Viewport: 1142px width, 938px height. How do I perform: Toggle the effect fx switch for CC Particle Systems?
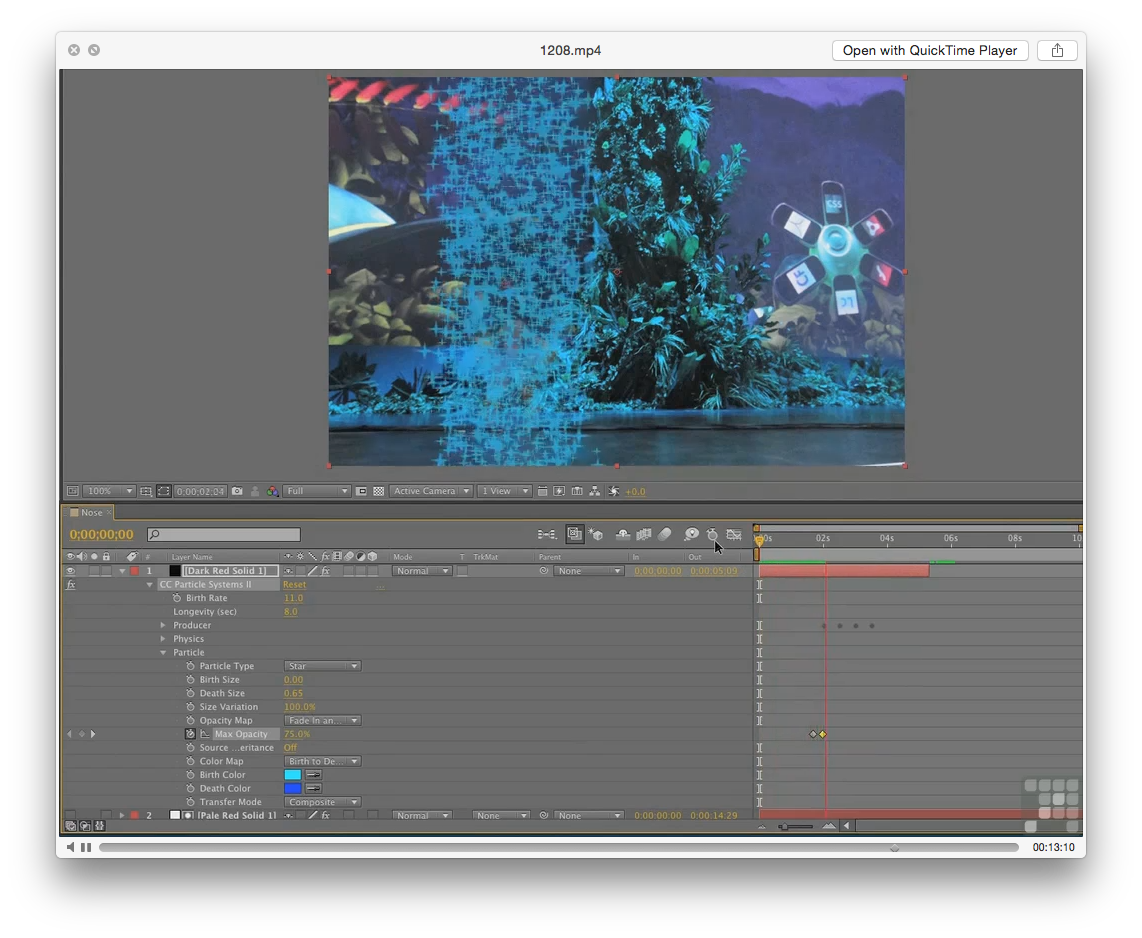(x=71, y=585)
